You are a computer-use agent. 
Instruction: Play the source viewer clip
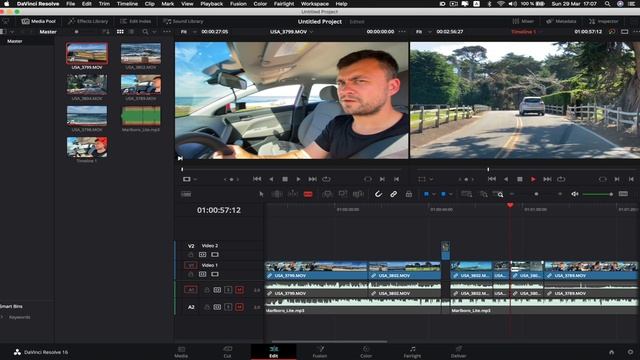pyautogui.click(x=298, y=179)
